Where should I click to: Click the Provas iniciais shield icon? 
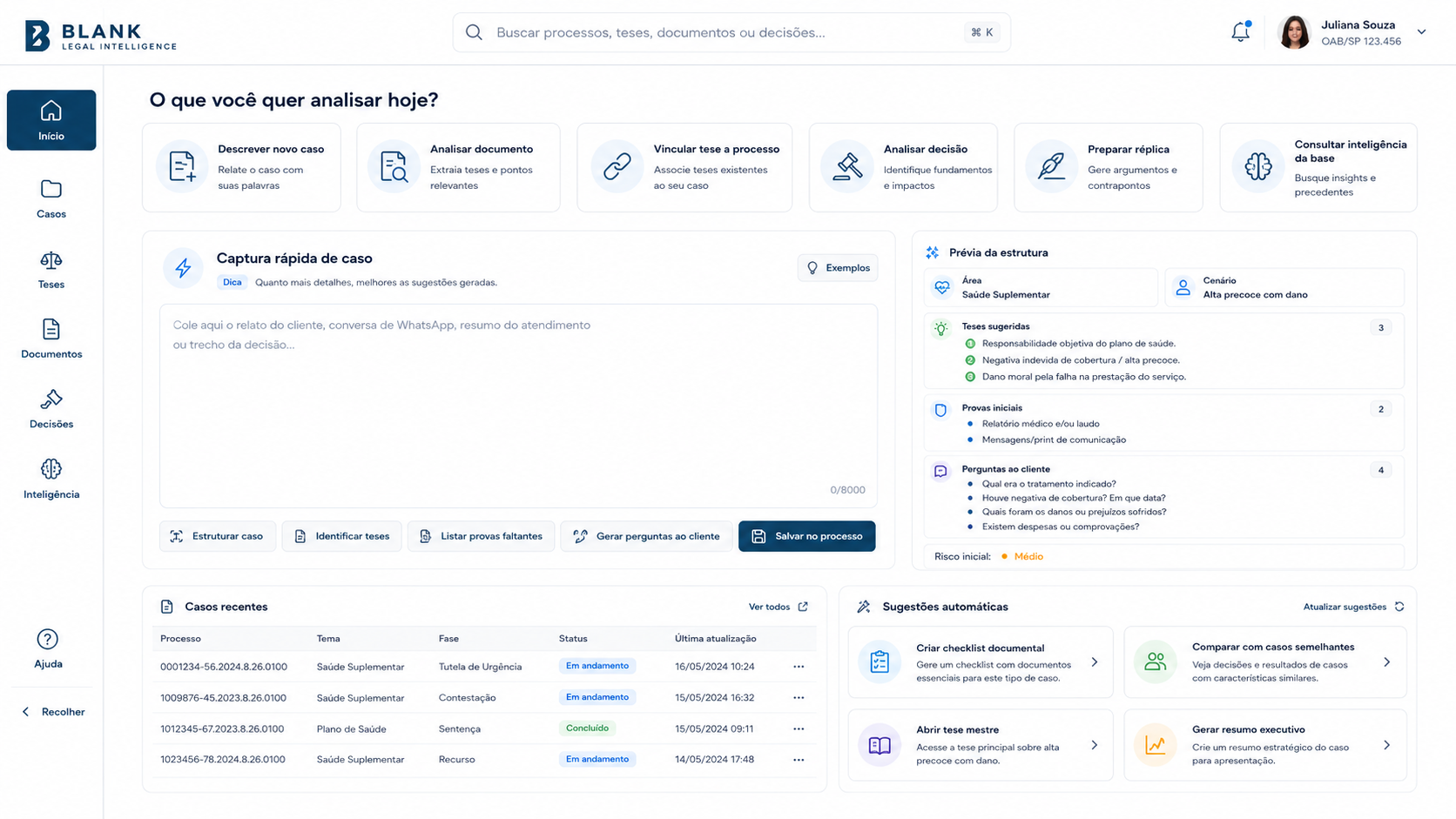[x=940, y=410]
